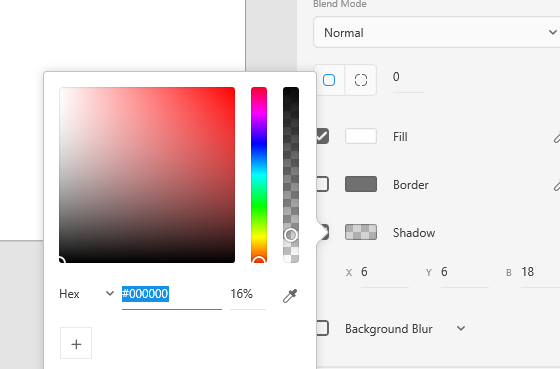This screenshot has width=560, height=369.
Task: Click the alpha opacity slider handle
Action: point(291,235)
